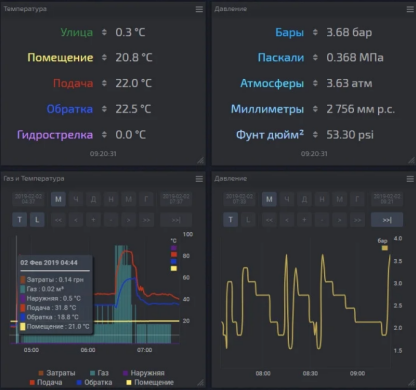Open sort arrows next to Подача temperature row
The image size is (416, 390).
point(104,83)
